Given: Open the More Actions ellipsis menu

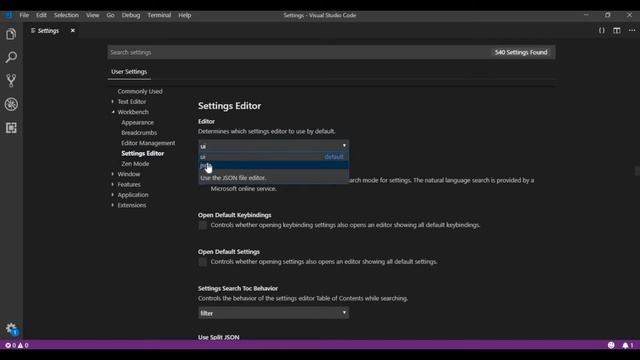Looking at the screenshot, I should click(x=632, y=31).
